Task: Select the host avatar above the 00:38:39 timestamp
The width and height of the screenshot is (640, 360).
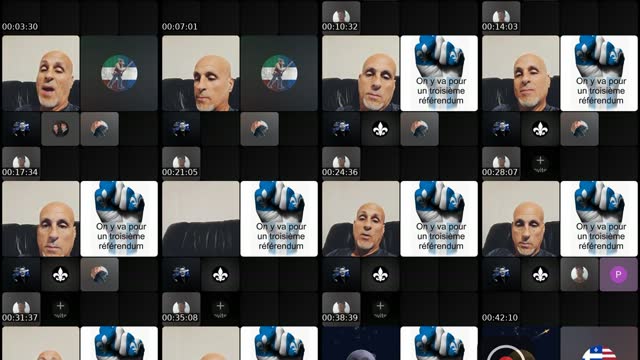Action: (341, 308)
